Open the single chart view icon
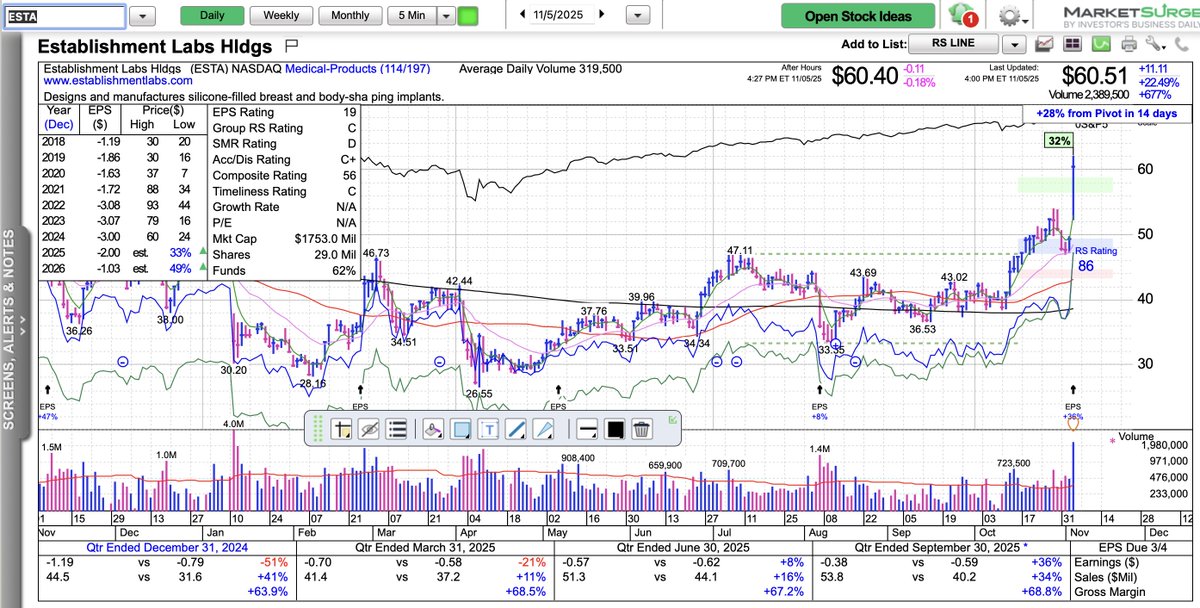This screenshot has width=1200, height=608. click(1045, 44)
